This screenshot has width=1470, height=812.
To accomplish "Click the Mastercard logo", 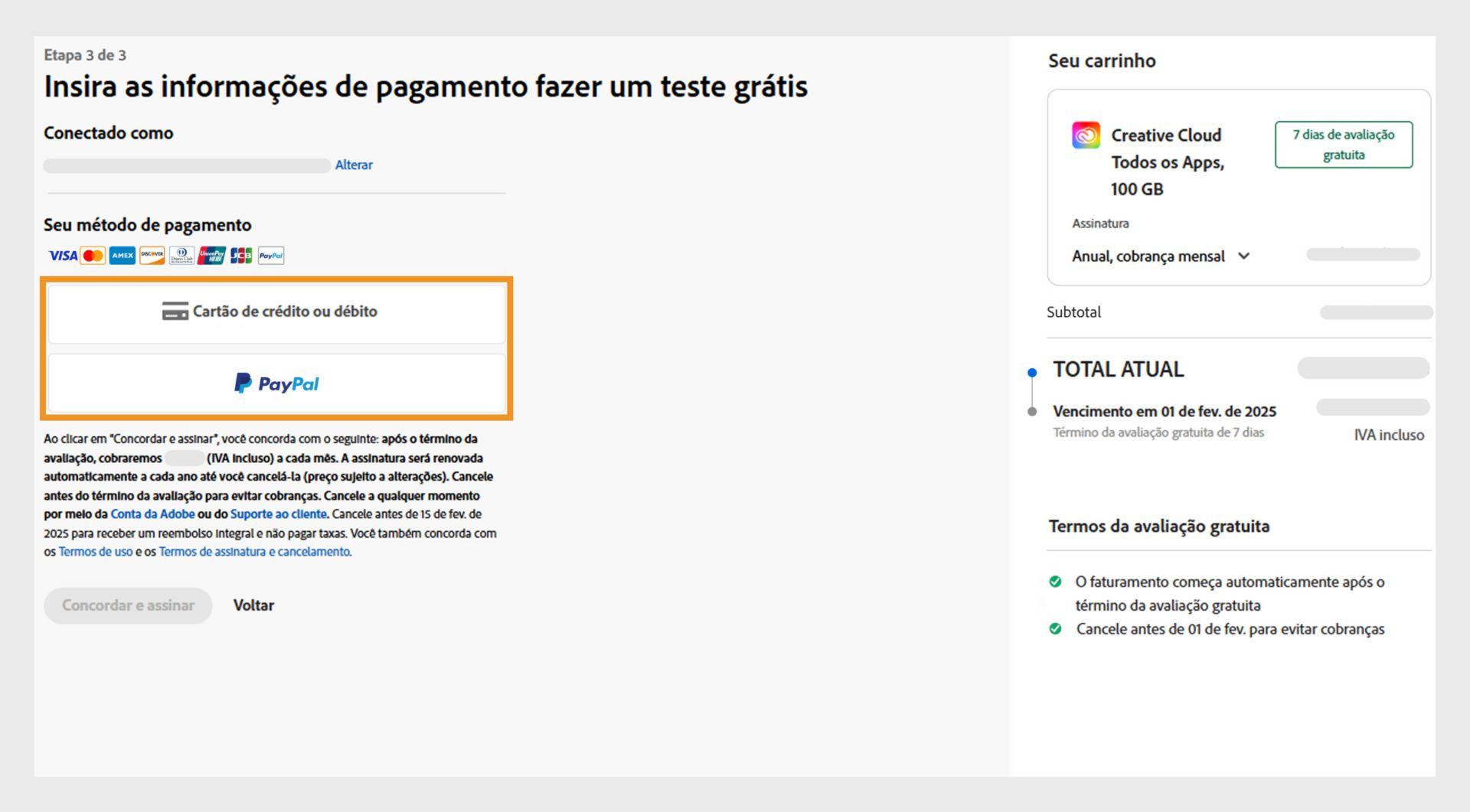I will click(x=93, y=256).
